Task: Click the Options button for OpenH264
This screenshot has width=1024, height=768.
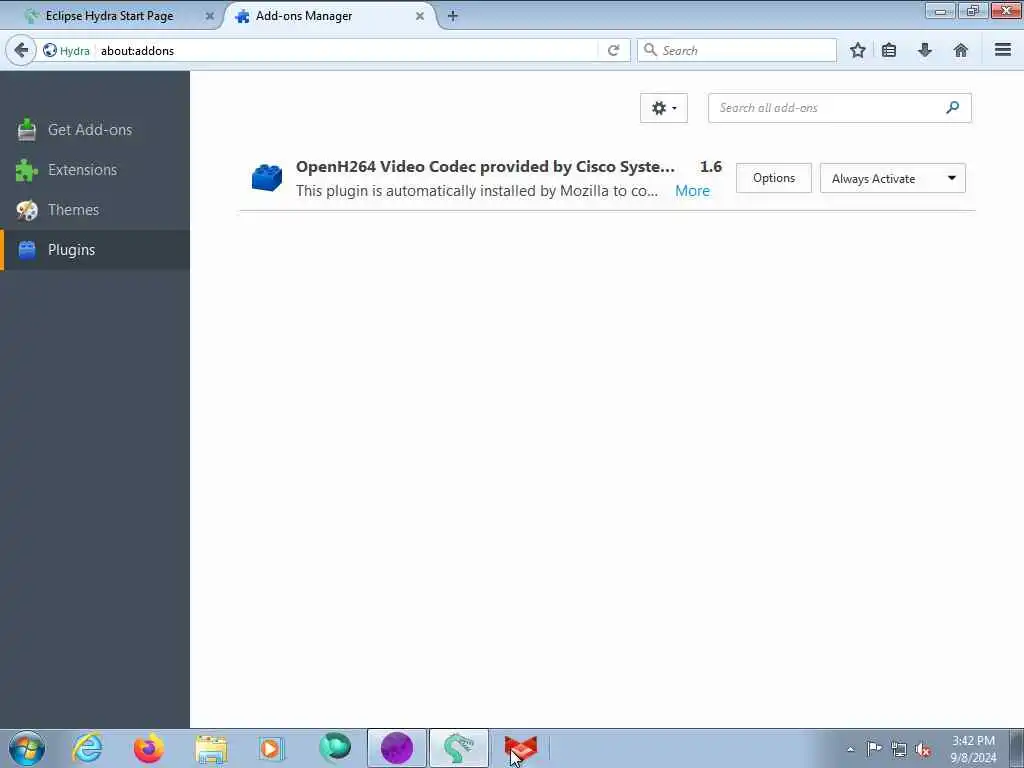Action: pyautogui.click(x=774, y=178)
